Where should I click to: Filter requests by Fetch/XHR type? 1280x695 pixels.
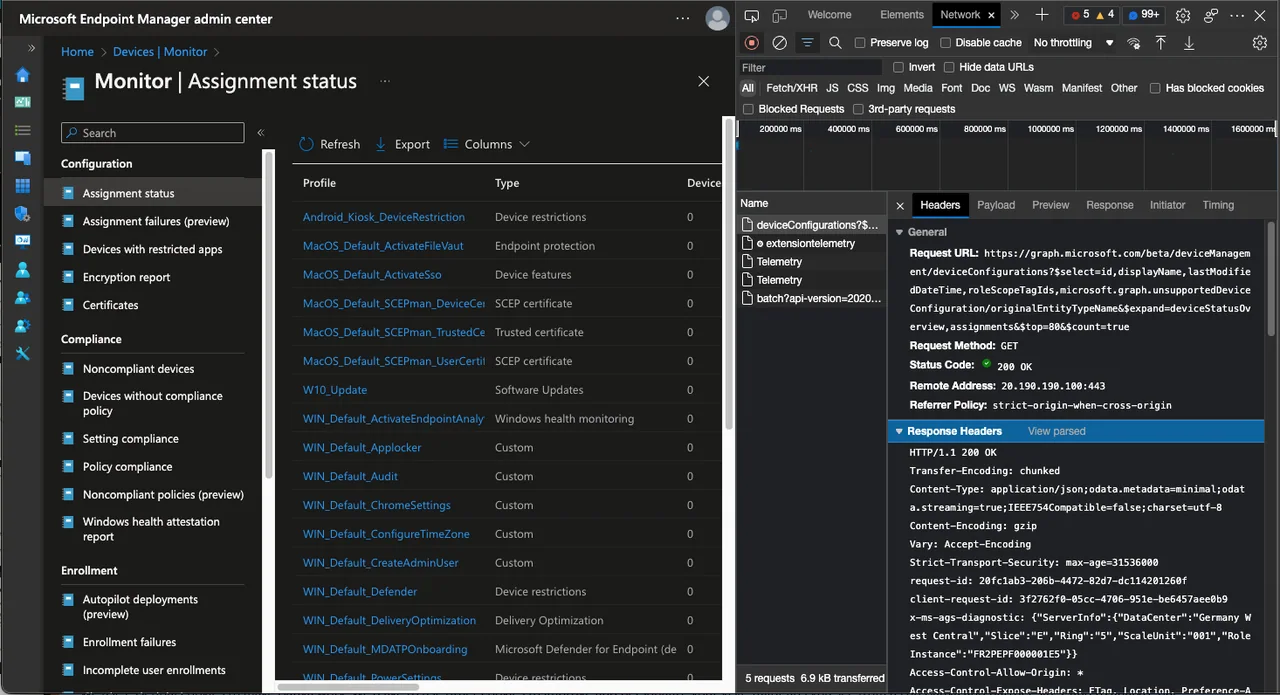pos(791,88)
